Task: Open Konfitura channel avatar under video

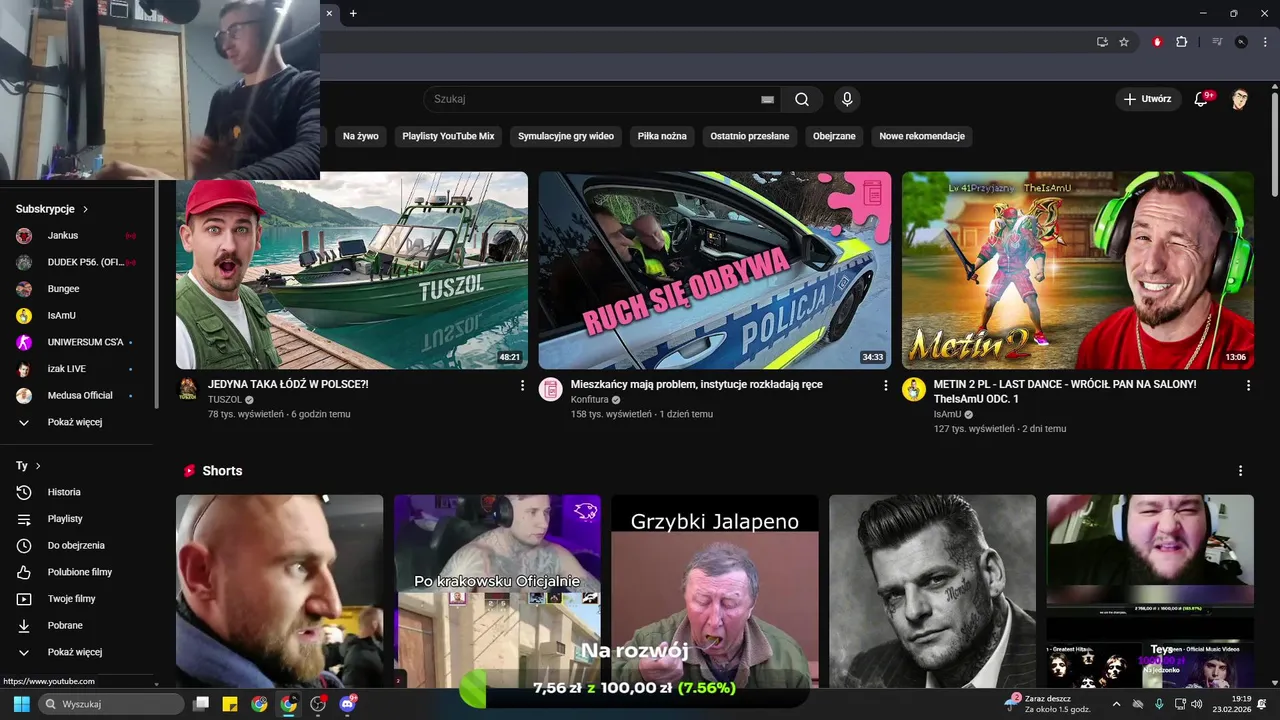Action: pos(551,389)
